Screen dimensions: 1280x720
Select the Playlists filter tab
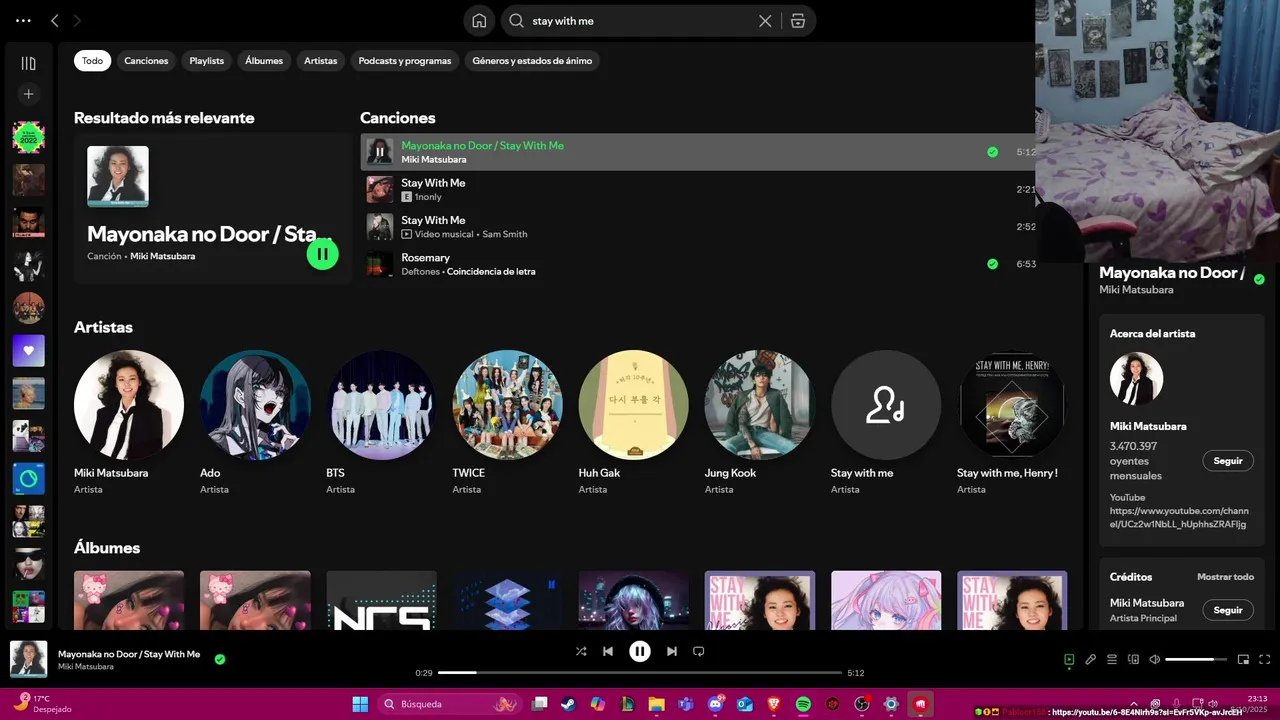click(207, 61)
